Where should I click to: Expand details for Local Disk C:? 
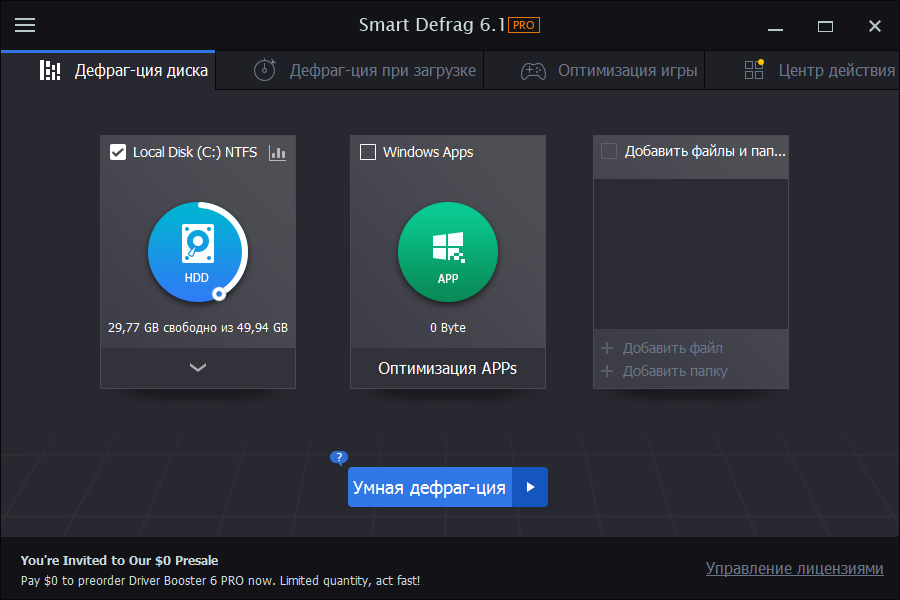(197, 368)
